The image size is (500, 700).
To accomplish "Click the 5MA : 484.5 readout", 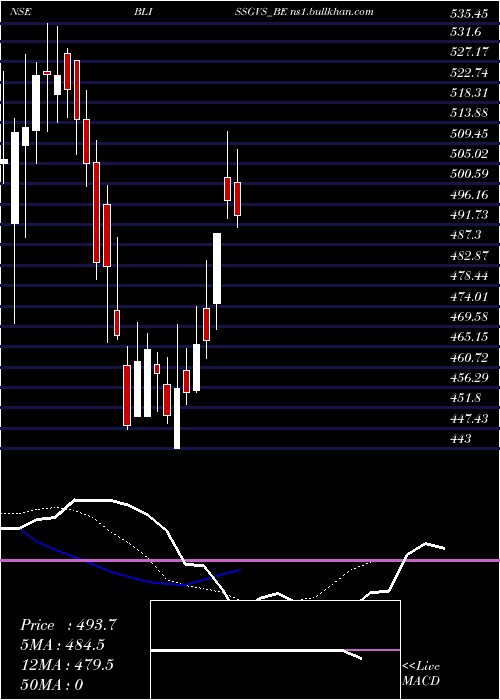I will (65, 645).
